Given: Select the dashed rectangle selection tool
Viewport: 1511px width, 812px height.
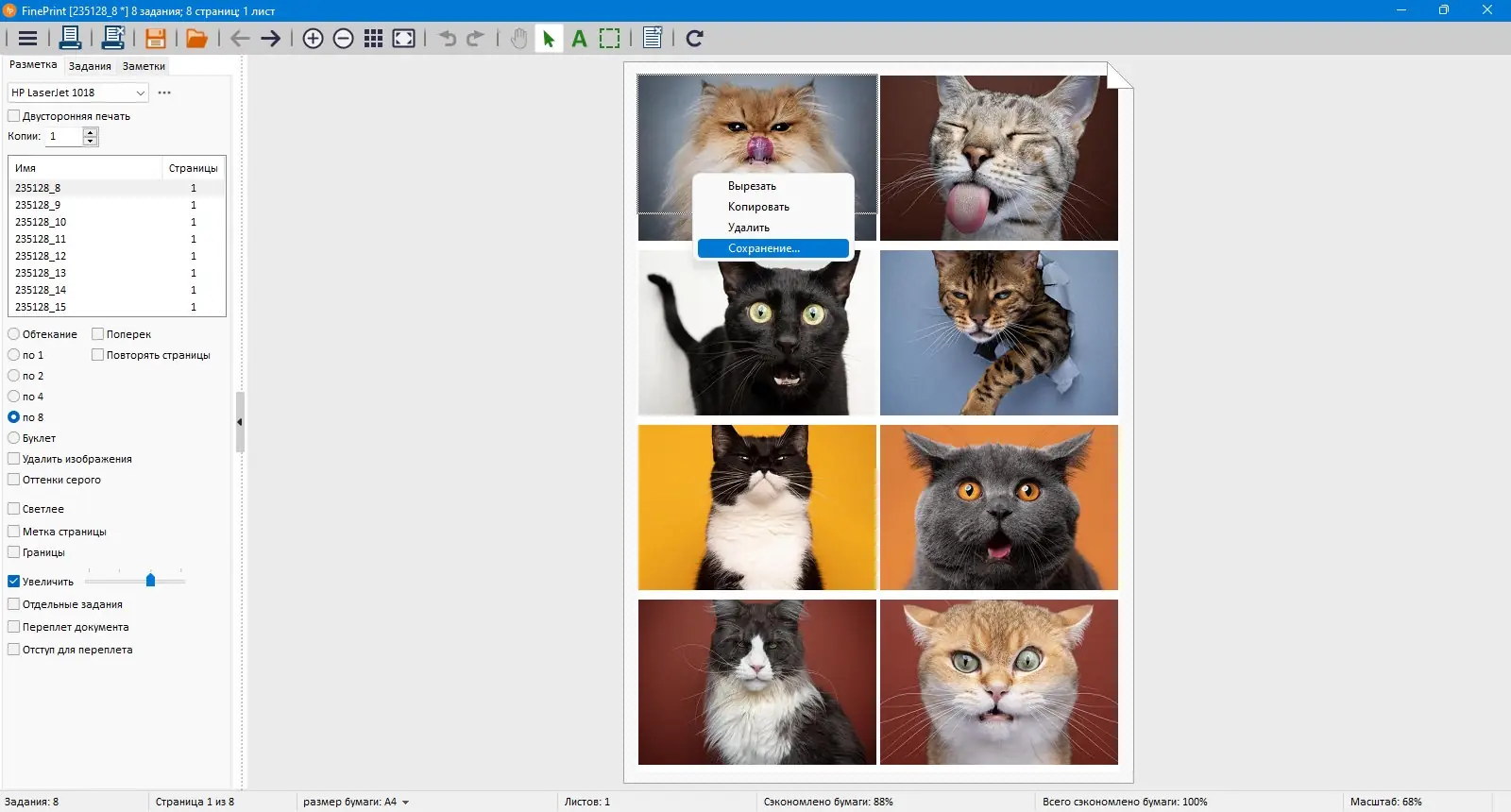Looking at the screenshot, I should click(x=610, y=39).
